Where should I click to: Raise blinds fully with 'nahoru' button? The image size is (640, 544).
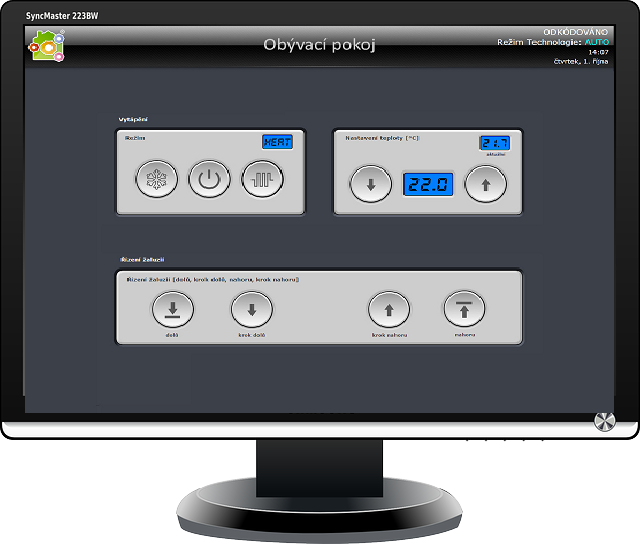pos(464,310)
